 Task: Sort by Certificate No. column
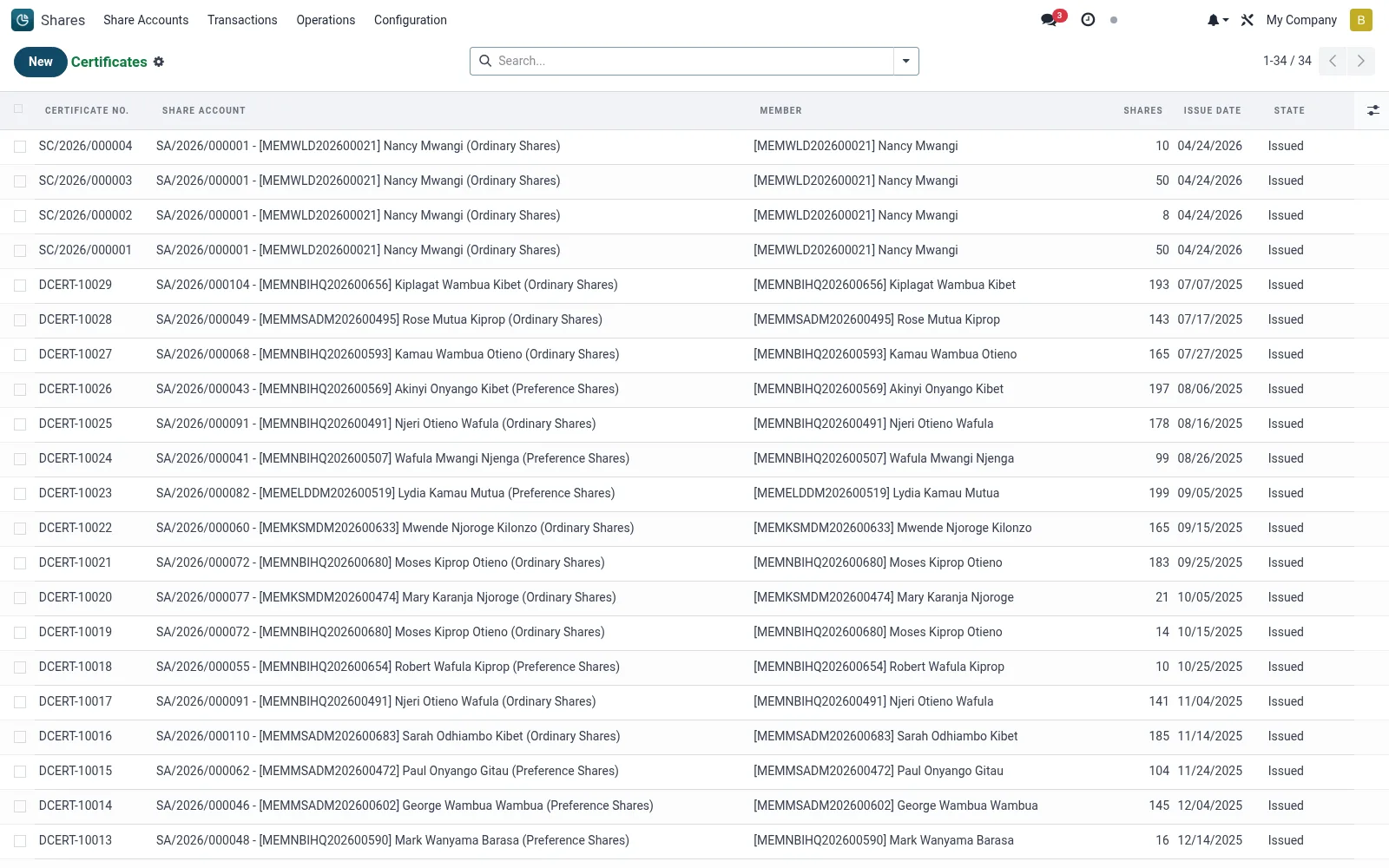tap(87, 110)
